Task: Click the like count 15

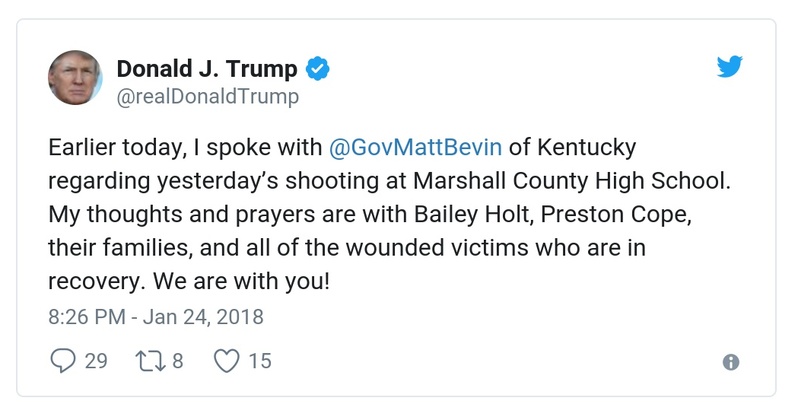Action: click(x=259, y=361)
